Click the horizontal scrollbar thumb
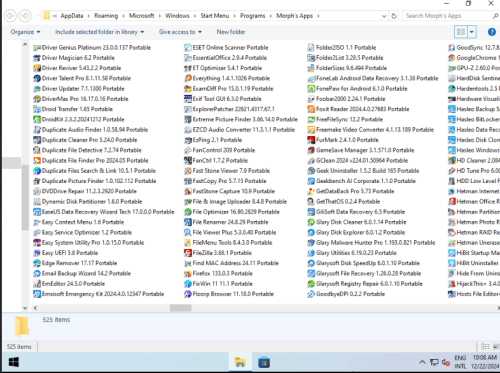This screenshot has width=500, height=373. 181,308
